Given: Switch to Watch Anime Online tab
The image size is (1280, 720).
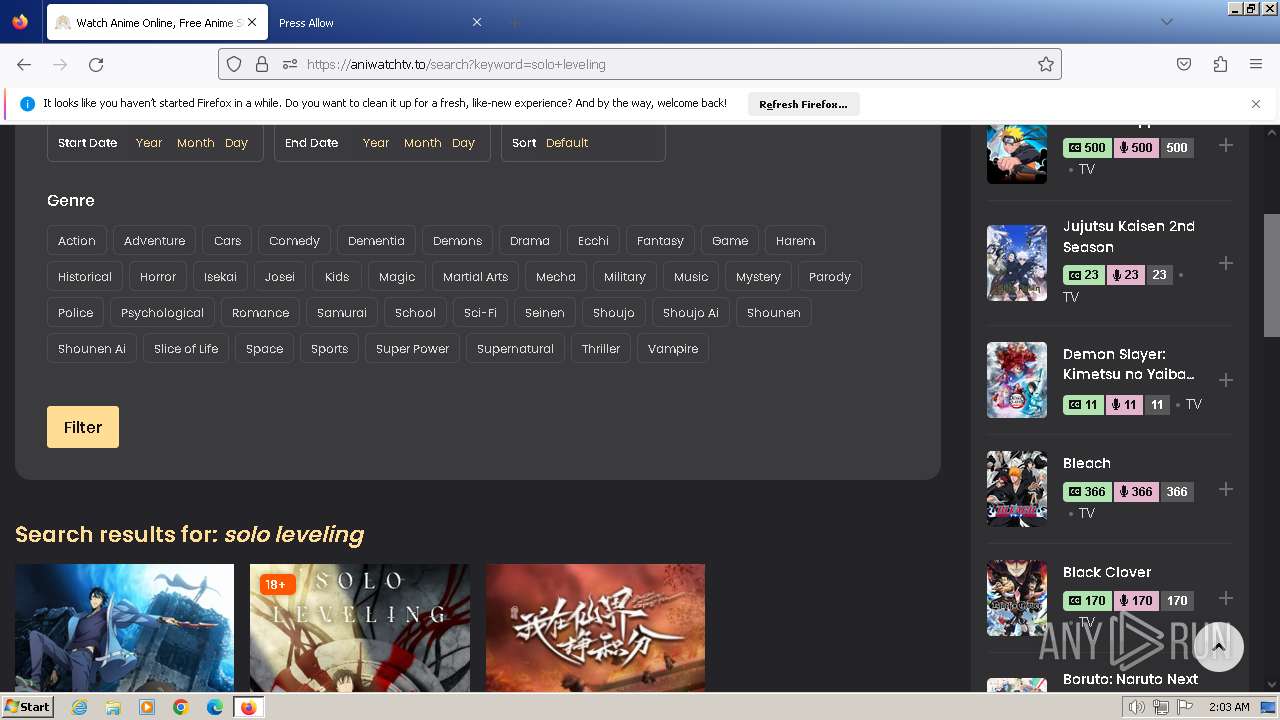Looking at the screenshot, I should 156,22.
